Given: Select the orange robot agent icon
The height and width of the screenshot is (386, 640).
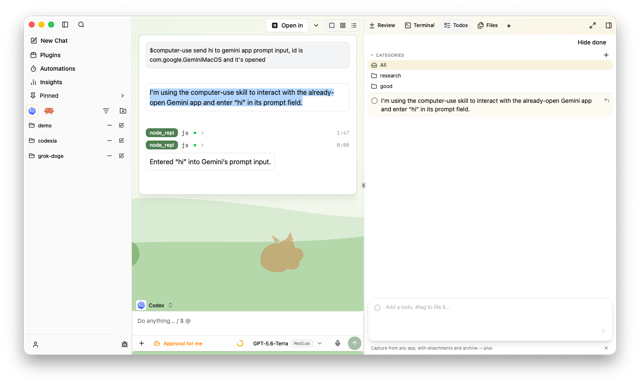Looking at the screenshot, I should pos(49,111).
